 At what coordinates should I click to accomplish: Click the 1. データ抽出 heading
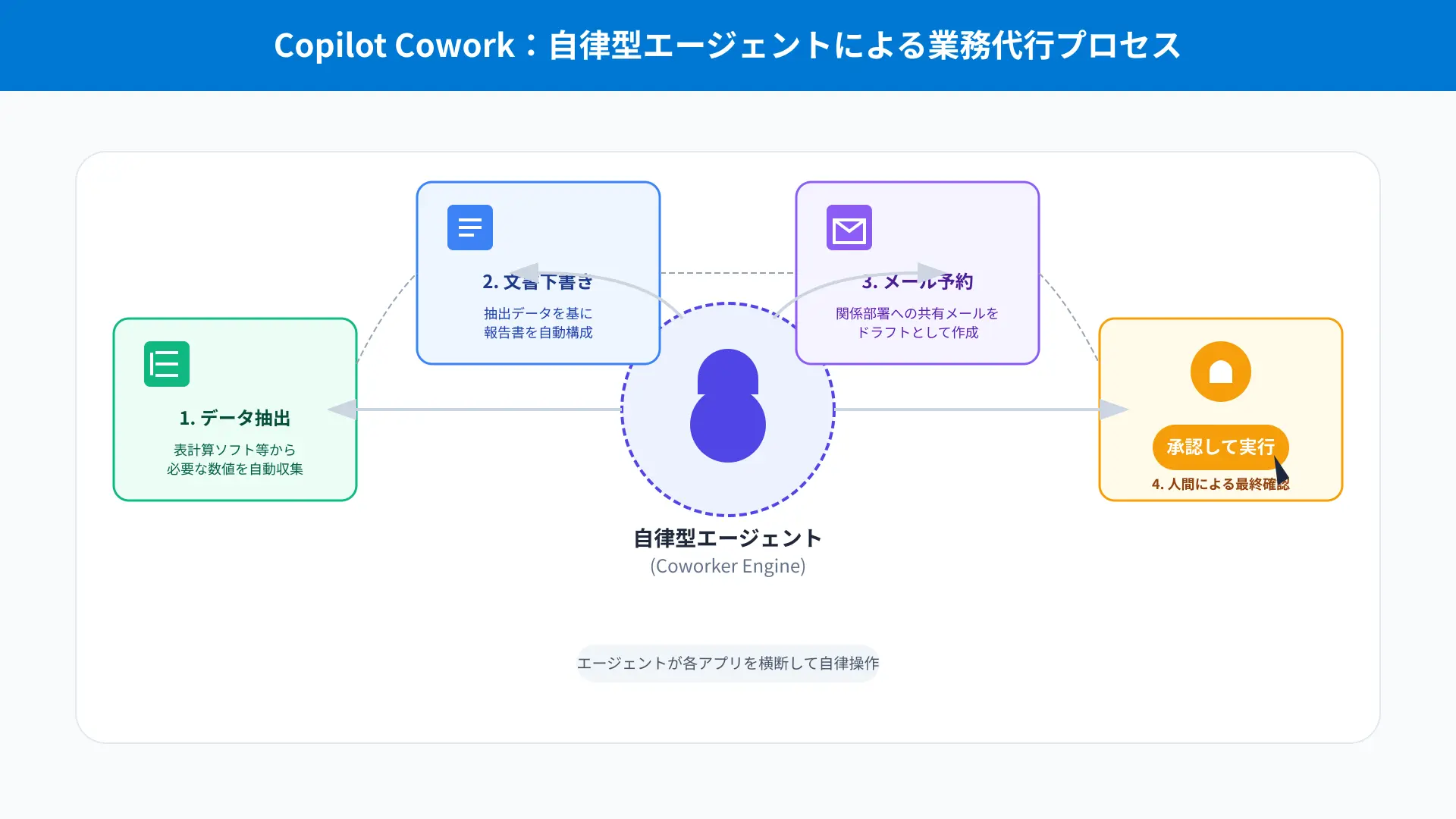pos(235,418)
